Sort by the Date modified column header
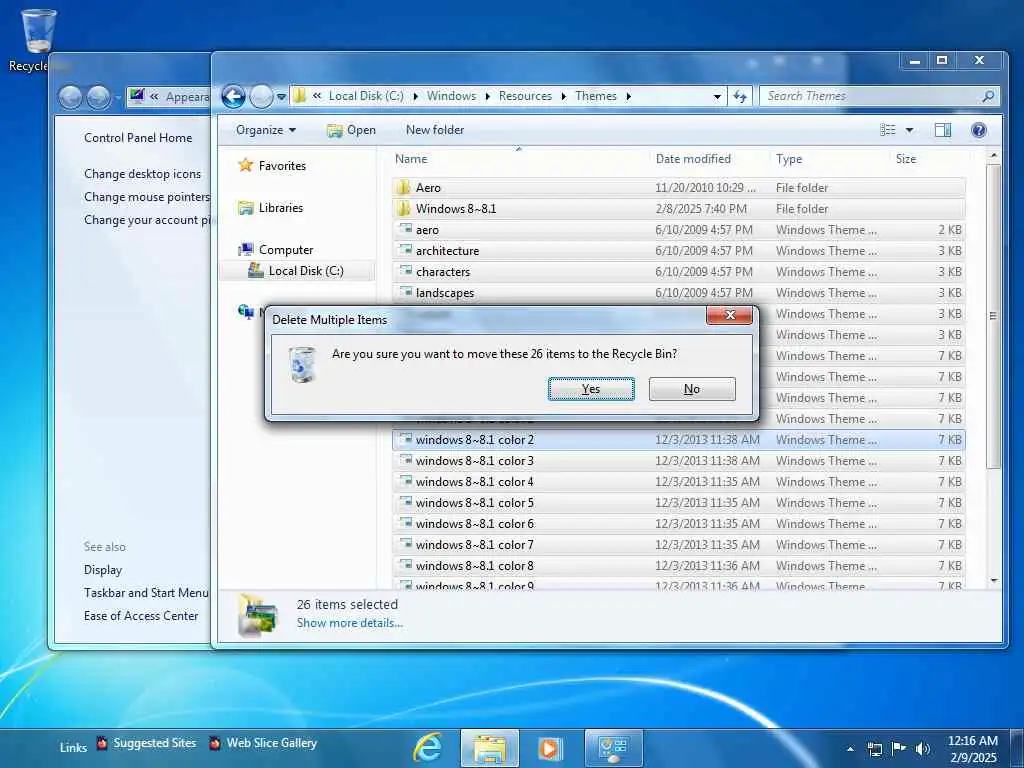Viewport: 1024px width, 768px height. coord(693,159)
